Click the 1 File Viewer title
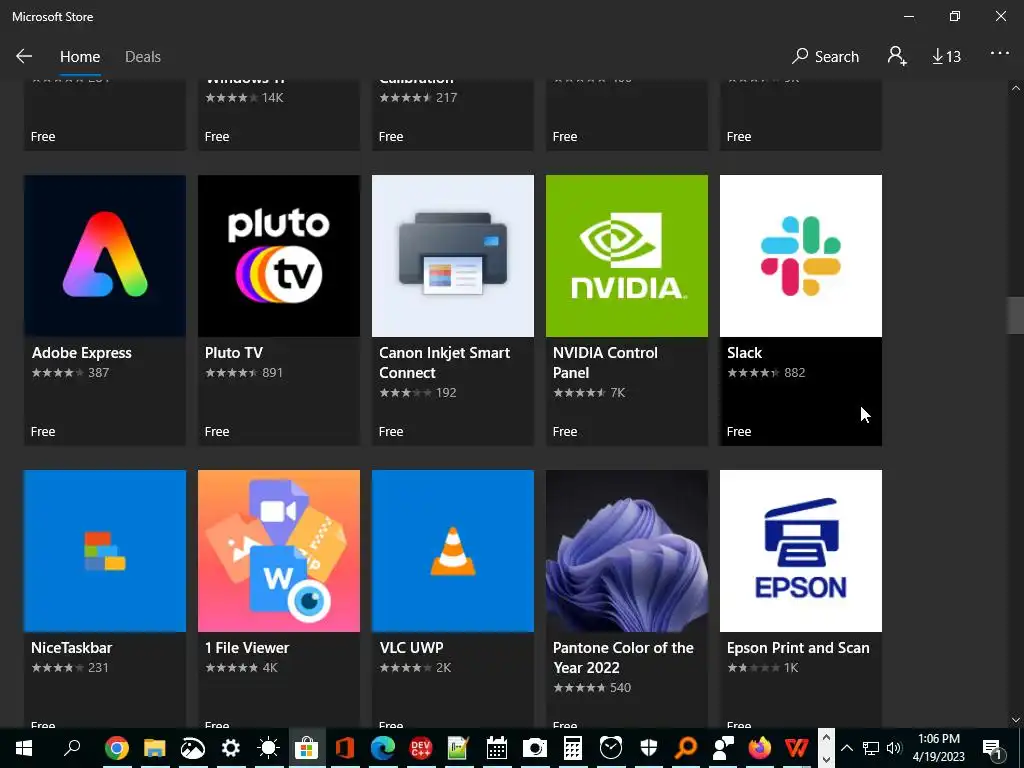The height and width of the screenshot is (768, 1024). [x=247, y=648]
